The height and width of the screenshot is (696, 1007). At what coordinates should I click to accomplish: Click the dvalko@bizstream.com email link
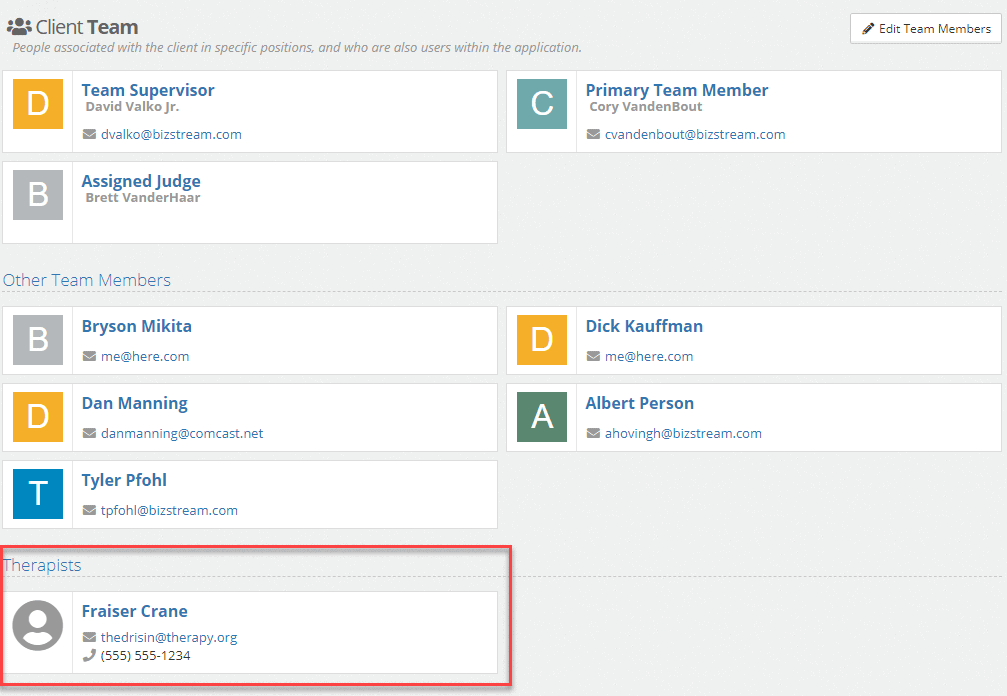(x=171, y=134)
